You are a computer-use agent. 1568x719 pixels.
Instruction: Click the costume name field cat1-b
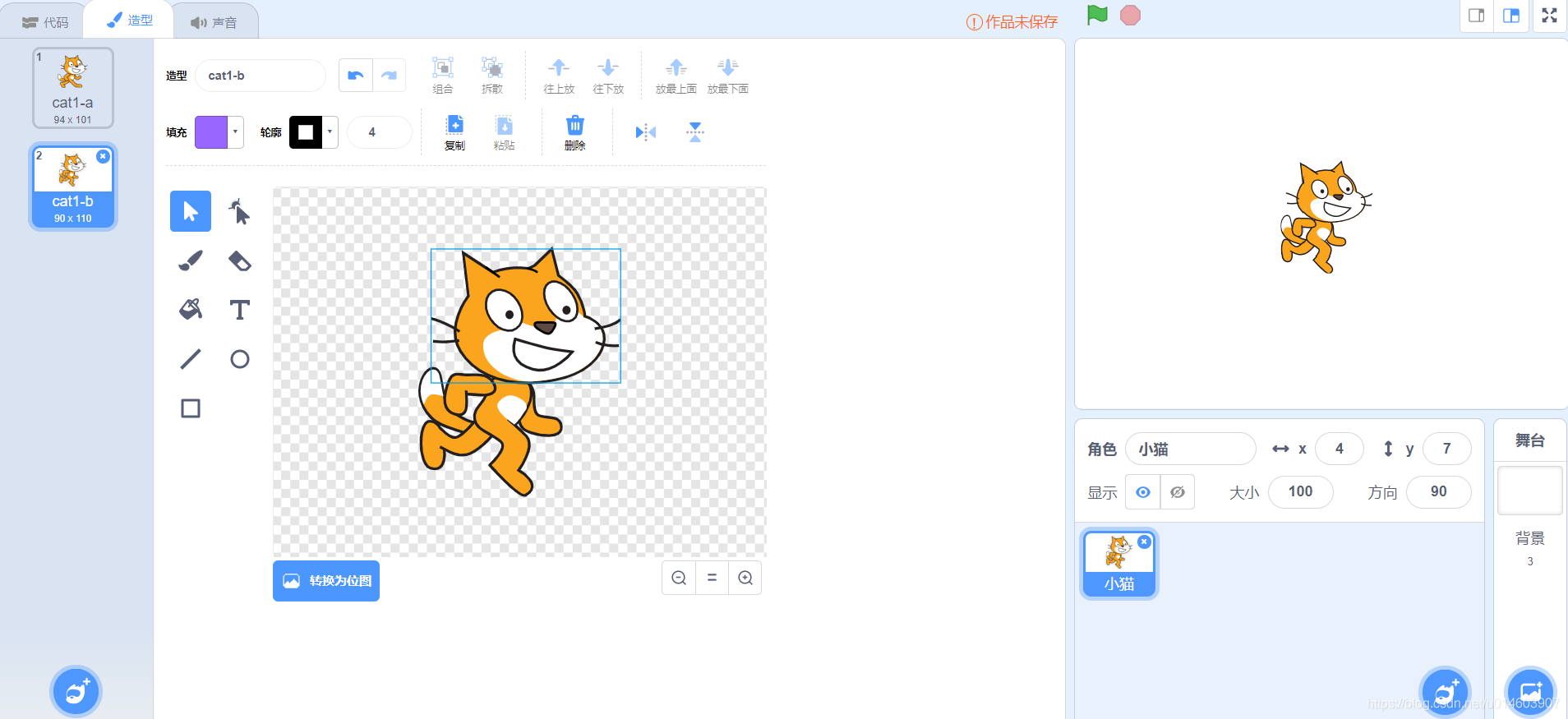coord(261,76)
